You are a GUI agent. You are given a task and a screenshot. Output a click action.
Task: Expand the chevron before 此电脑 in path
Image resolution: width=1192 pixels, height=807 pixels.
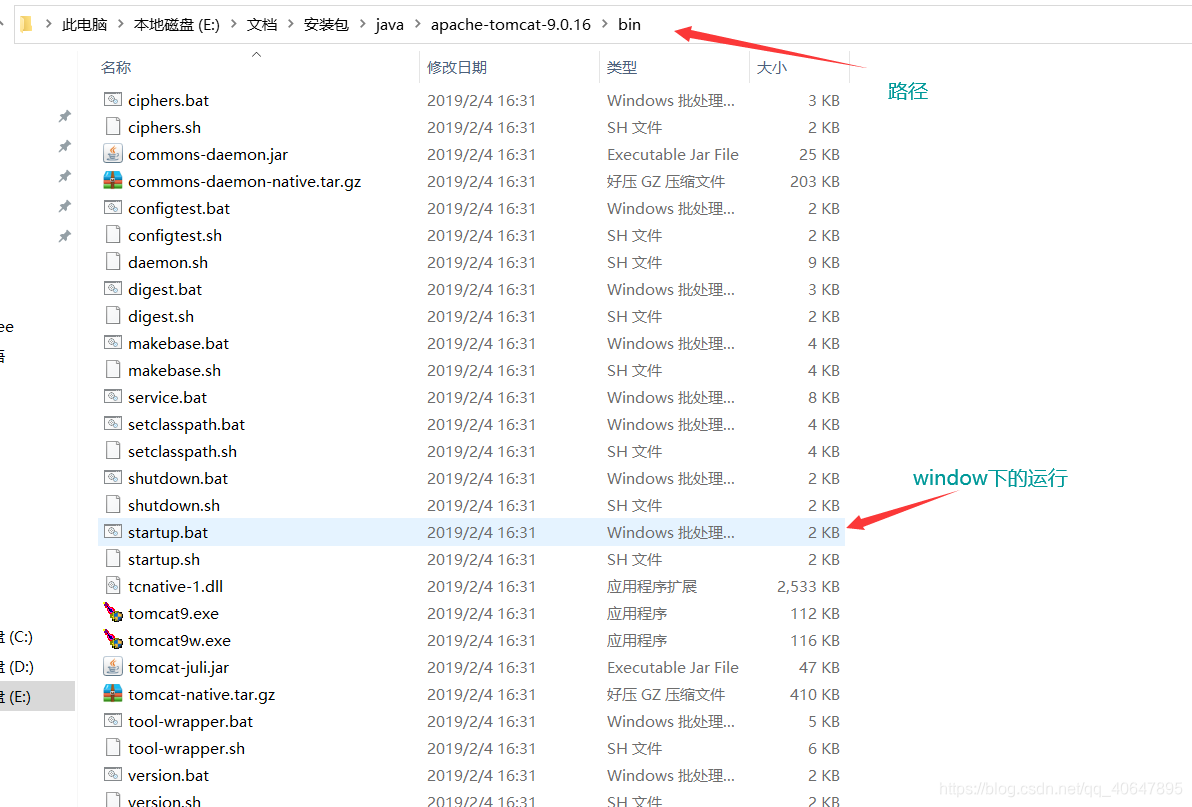point(49,24)
